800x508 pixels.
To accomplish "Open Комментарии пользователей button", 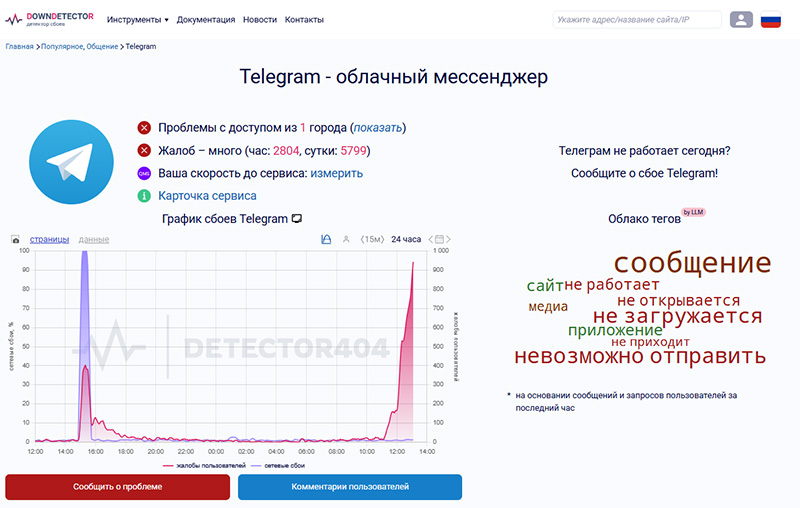I will tap(350, 487).
